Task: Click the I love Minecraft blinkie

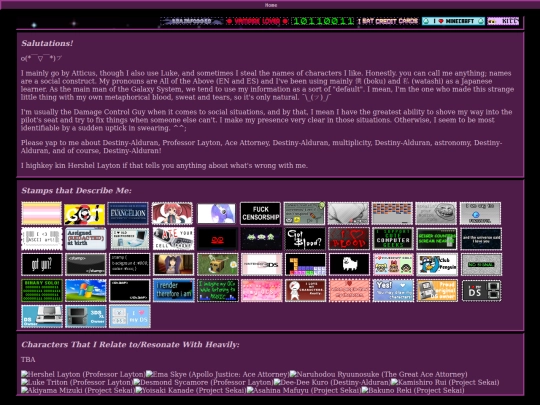Action: 453,21
